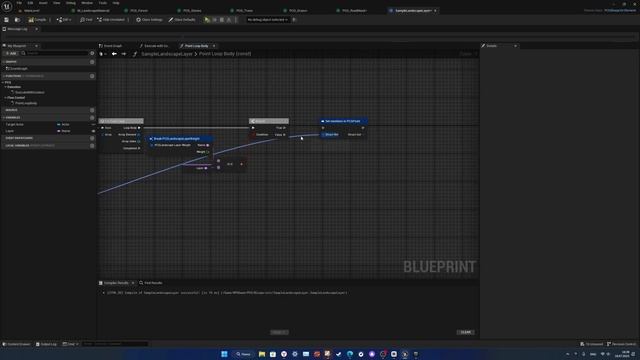Select the PointLoopBody function
This screenshot has width=640, height=360.
[25, 103]
